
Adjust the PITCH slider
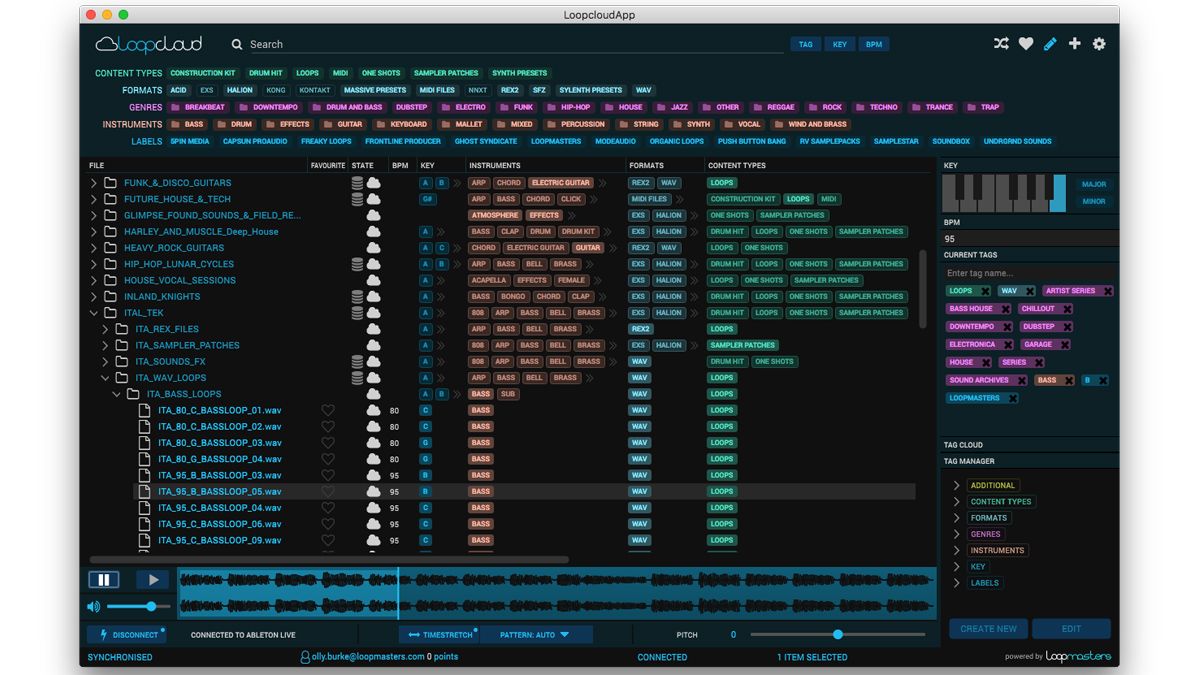click(838, 634)
